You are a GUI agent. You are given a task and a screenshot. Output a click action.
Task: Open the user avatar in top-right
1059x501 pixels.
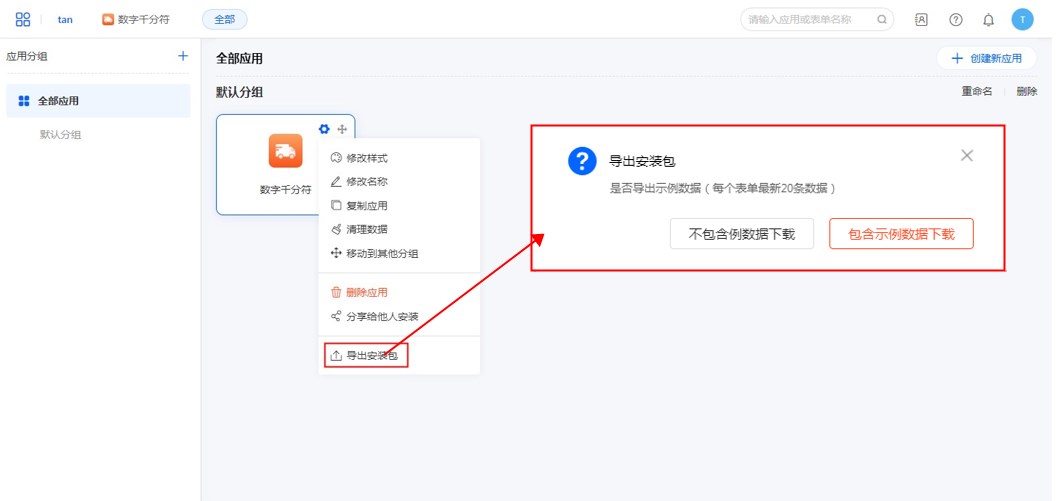[1021, 19]
